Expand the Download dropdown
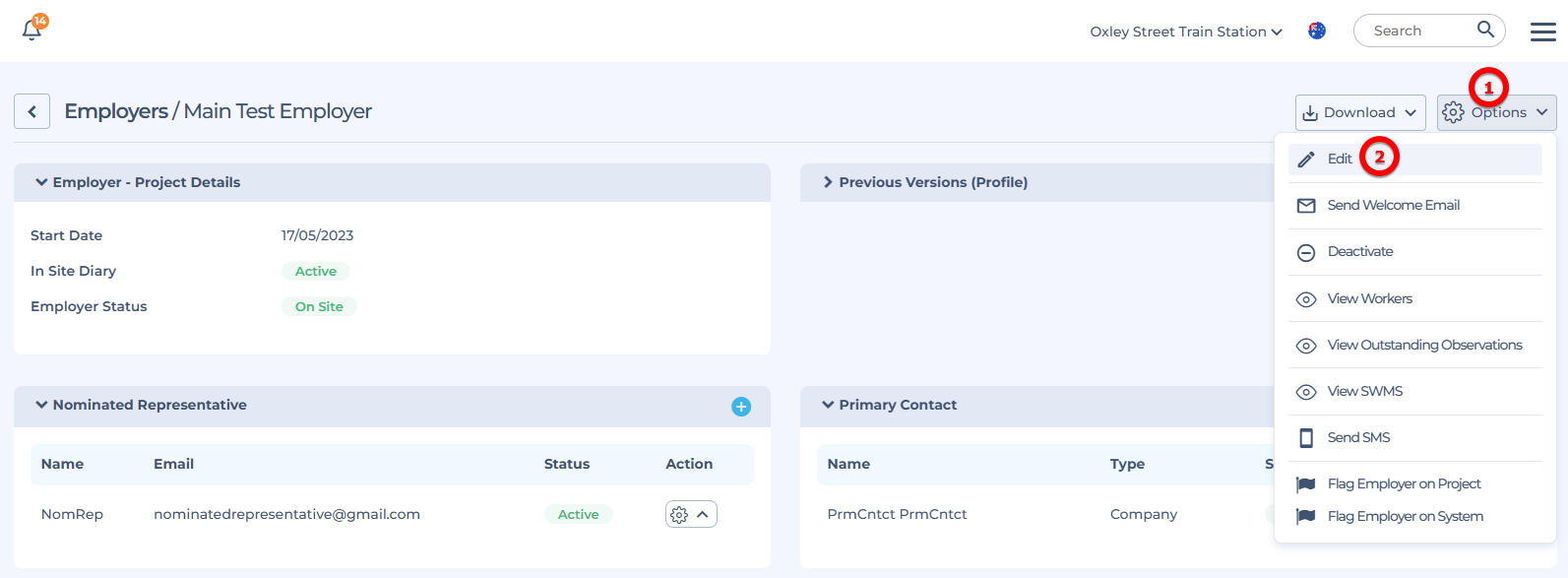1568x578 pixels. [1359, 112]
